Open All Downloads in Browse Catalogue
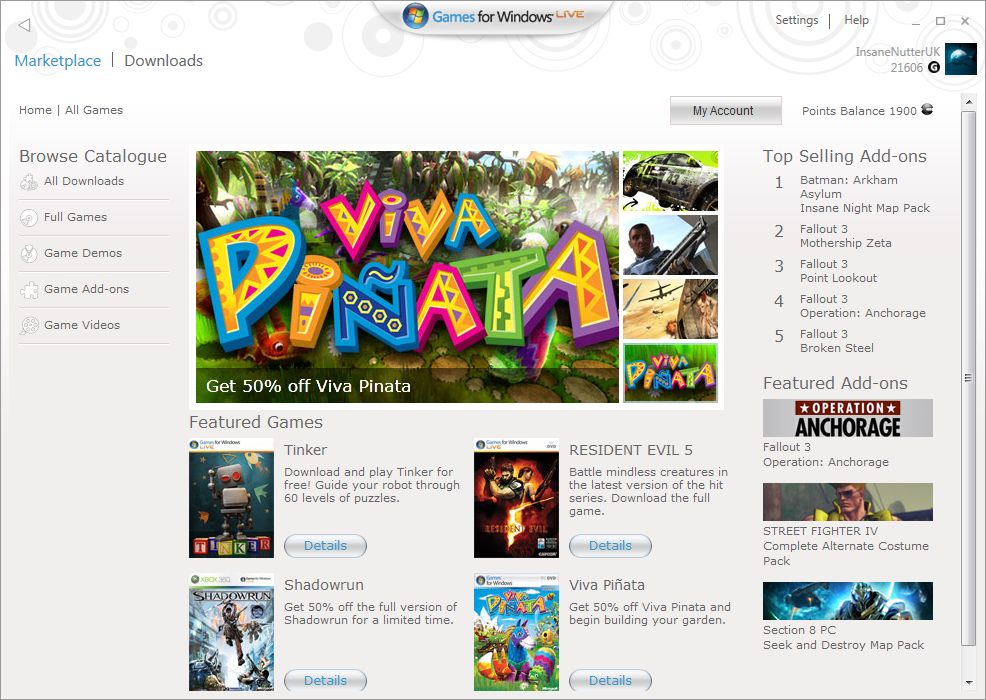The height and width of the screenshot is (700, 986). tap(84, 181)
